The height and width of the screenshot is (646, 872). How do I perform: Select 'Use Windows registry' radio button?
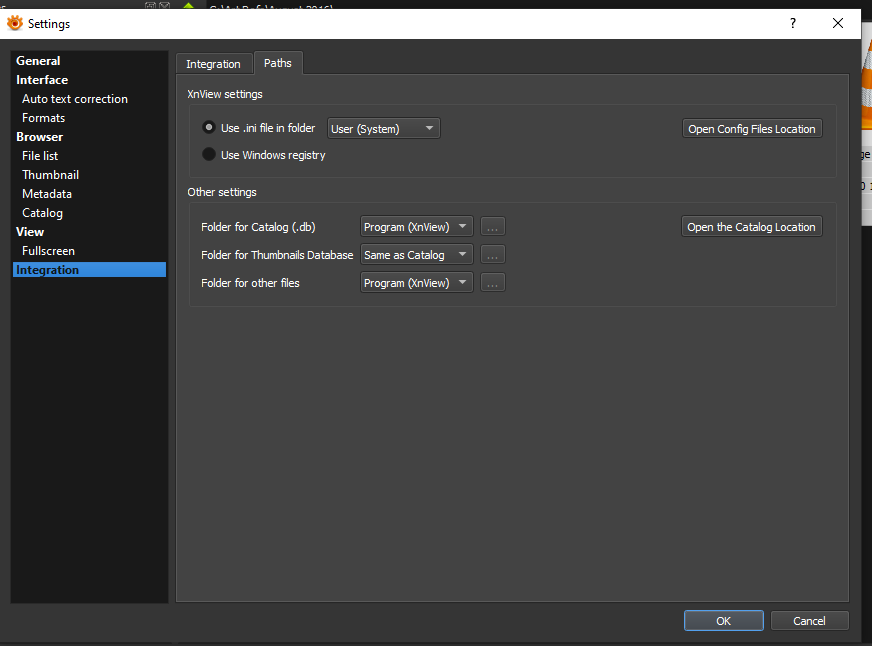[209, 155]
